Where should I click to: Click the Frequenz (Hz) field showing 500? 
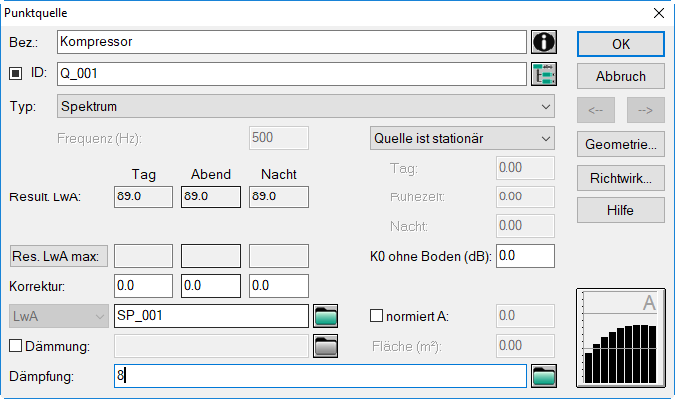click(x=279, y=138)
